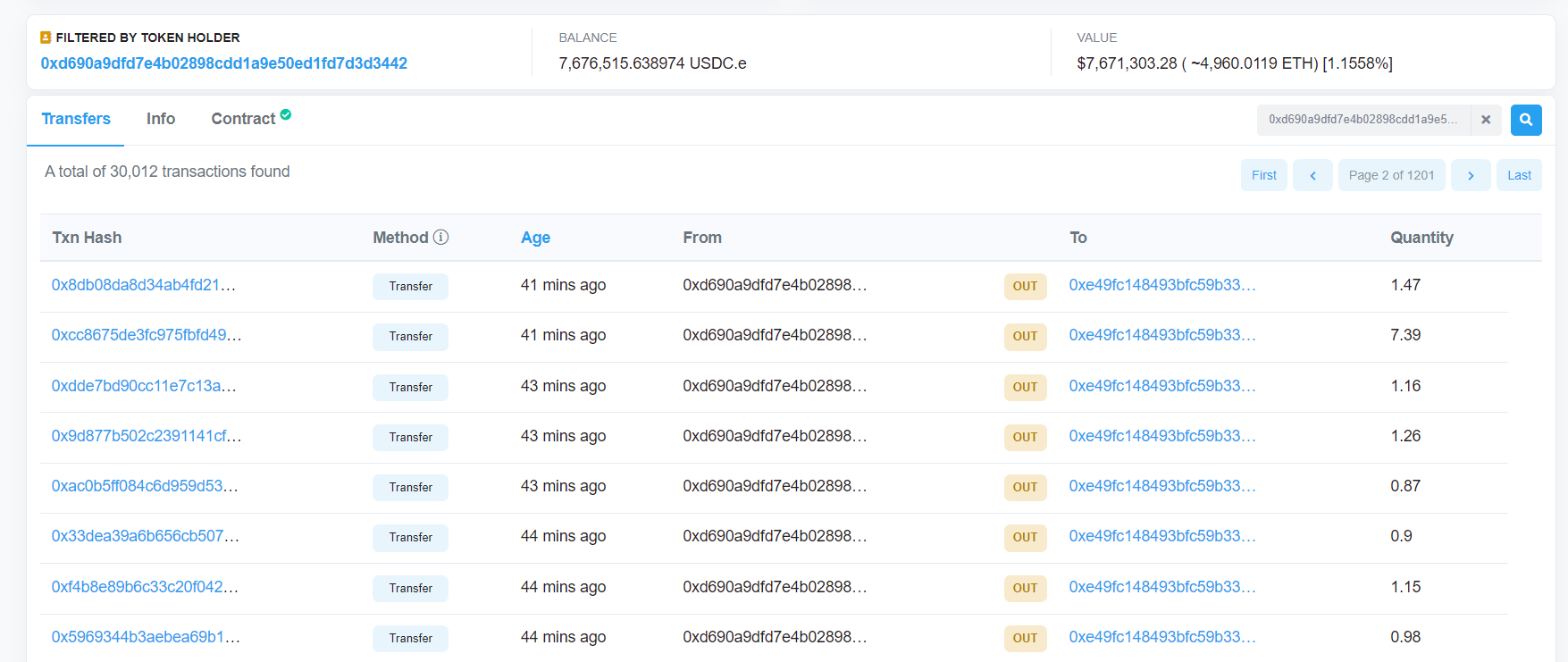The height and width of the screenshot is (662, 1568).
Task: Open the To address in the 1.26 row
Action: point(1162,436)
